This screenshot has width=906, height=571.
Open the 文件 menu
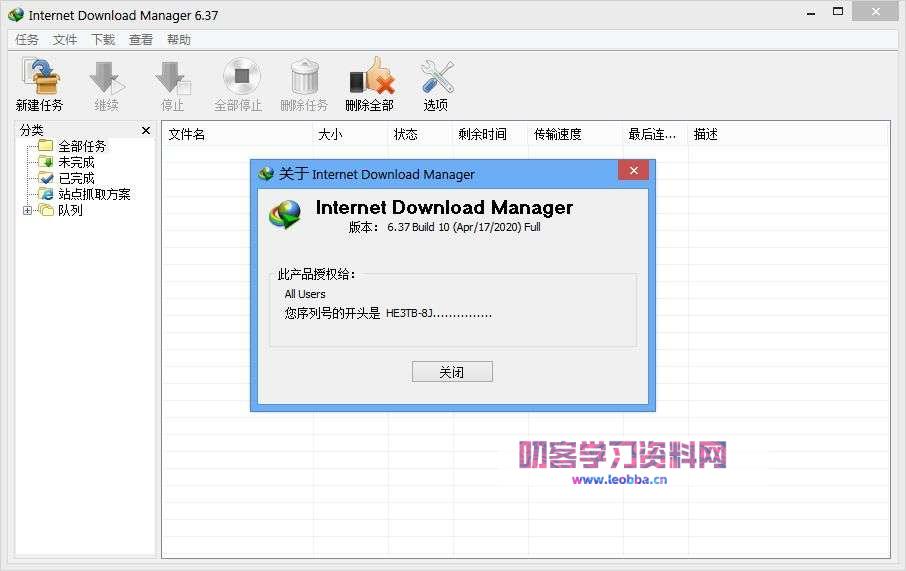pyautogui.click(x=65, y=40)
